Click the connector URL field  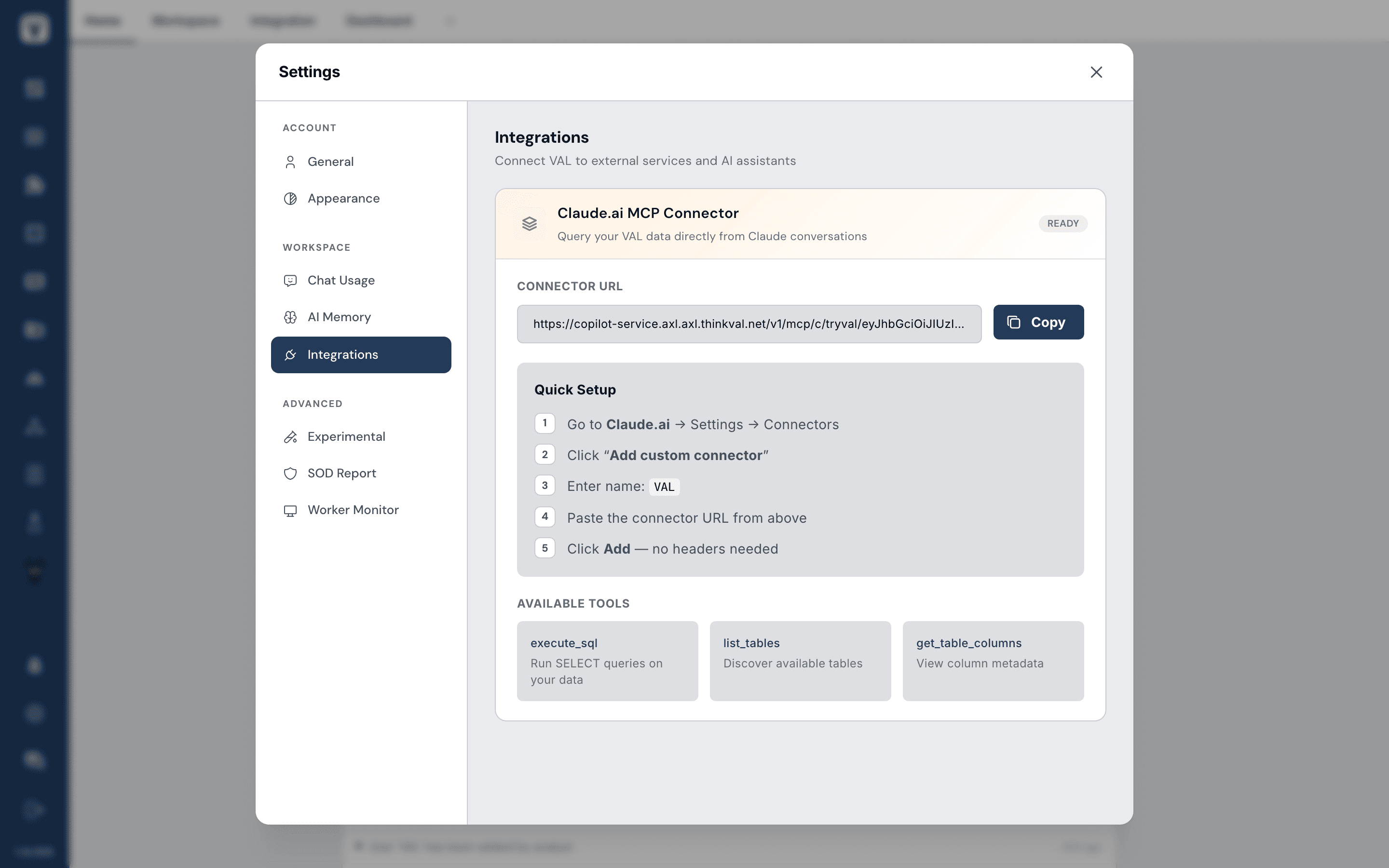pyautogui.click(x=749, y=324)
